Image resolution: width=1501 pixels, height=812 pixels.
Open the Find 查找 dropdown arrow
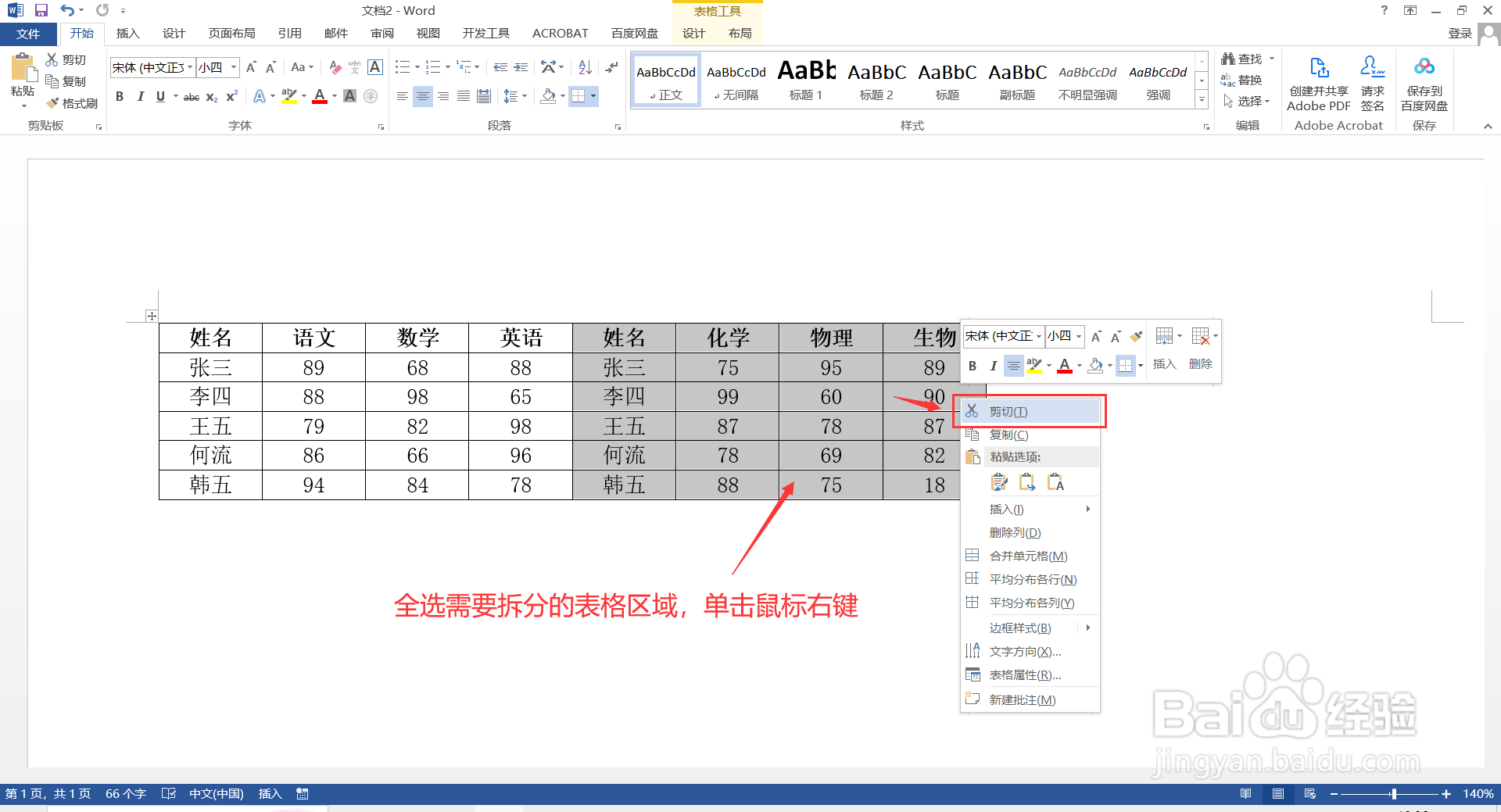click(1272, 59)
